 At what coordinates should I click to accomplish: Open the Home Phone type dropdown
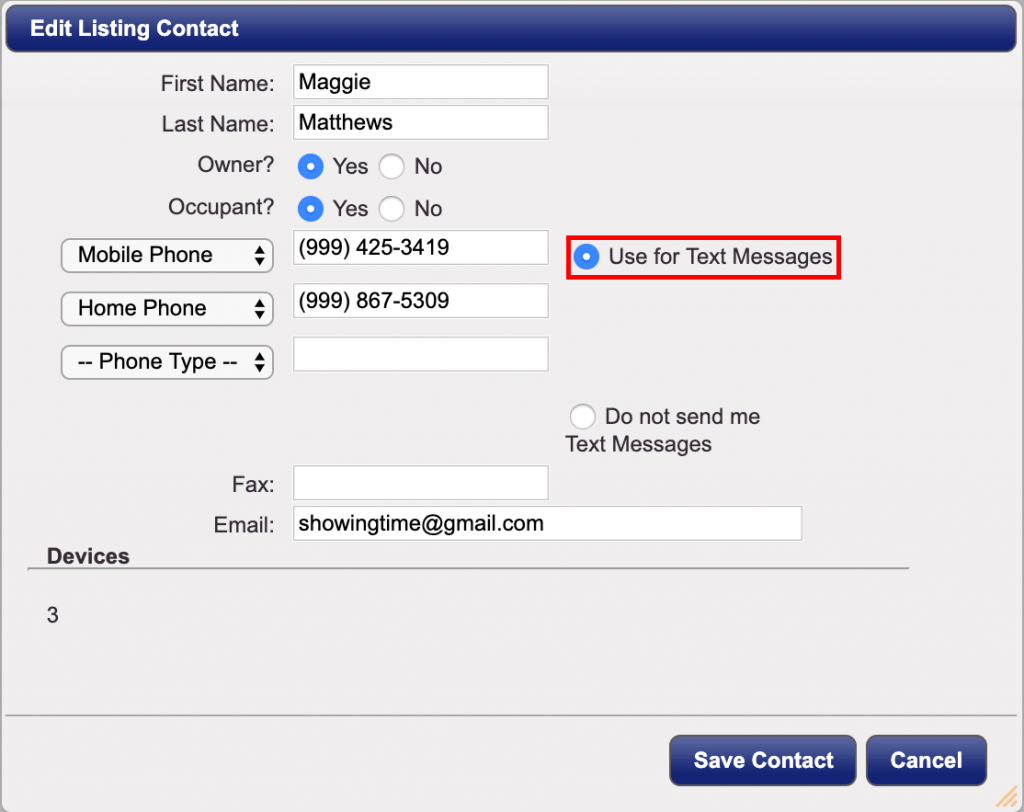(x=166, y=308)
